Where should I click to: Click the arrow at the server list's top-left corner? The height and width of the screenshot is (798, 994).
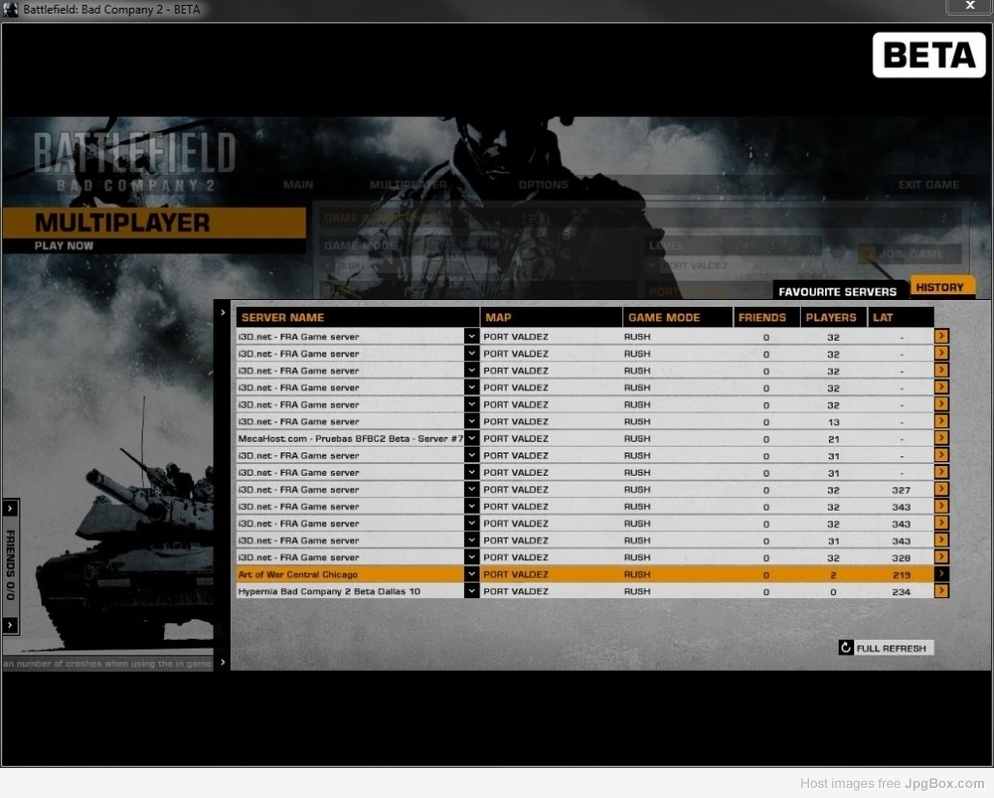coord(223,312)
